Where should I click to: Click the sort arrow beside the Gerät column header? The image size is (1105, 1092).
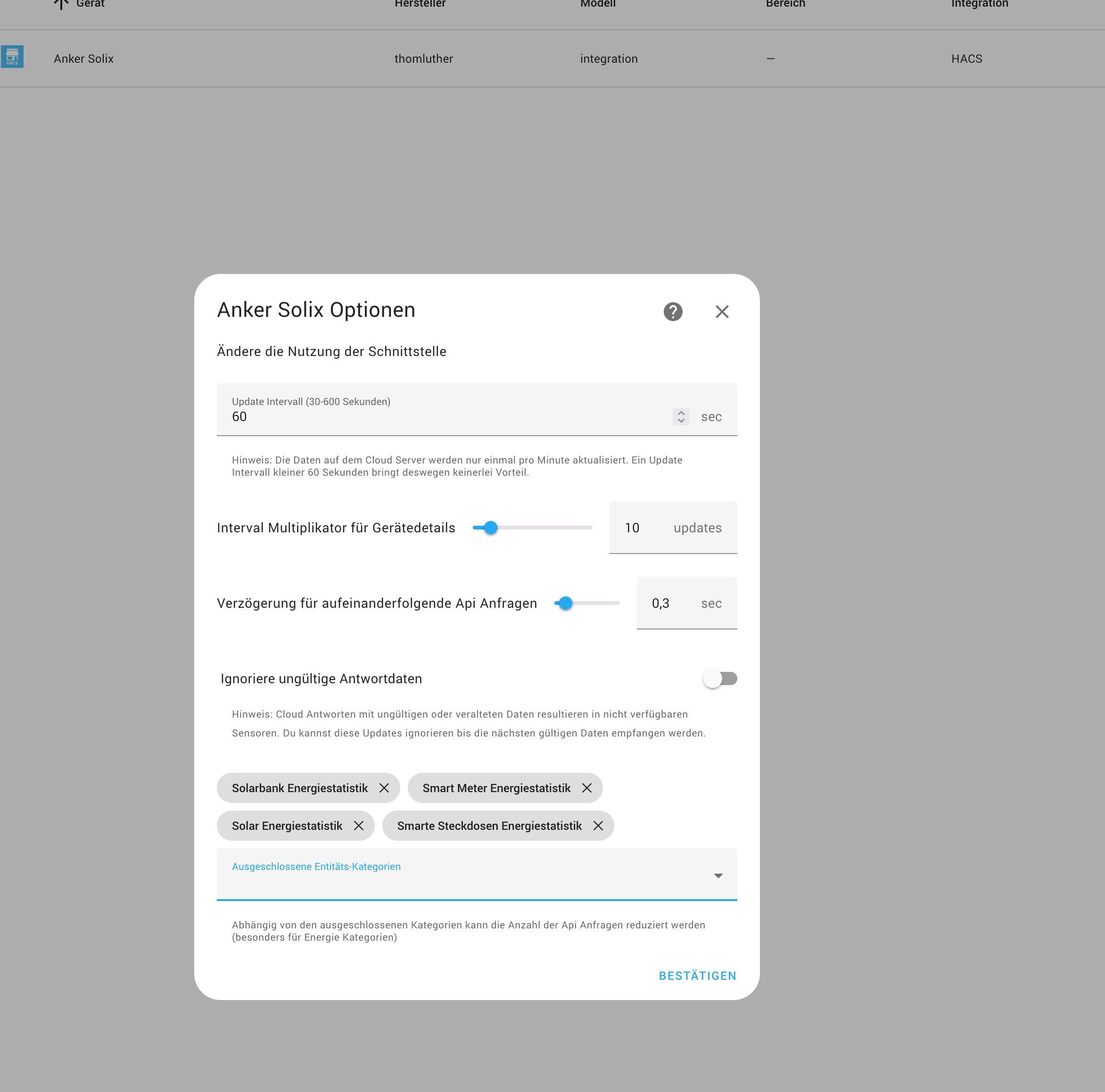coord(61,3)
